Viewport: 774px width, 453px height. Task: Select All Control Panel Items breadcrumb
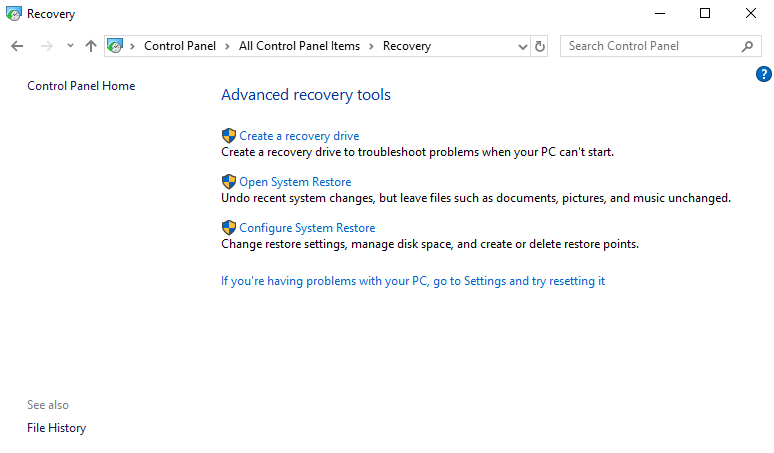299,46
